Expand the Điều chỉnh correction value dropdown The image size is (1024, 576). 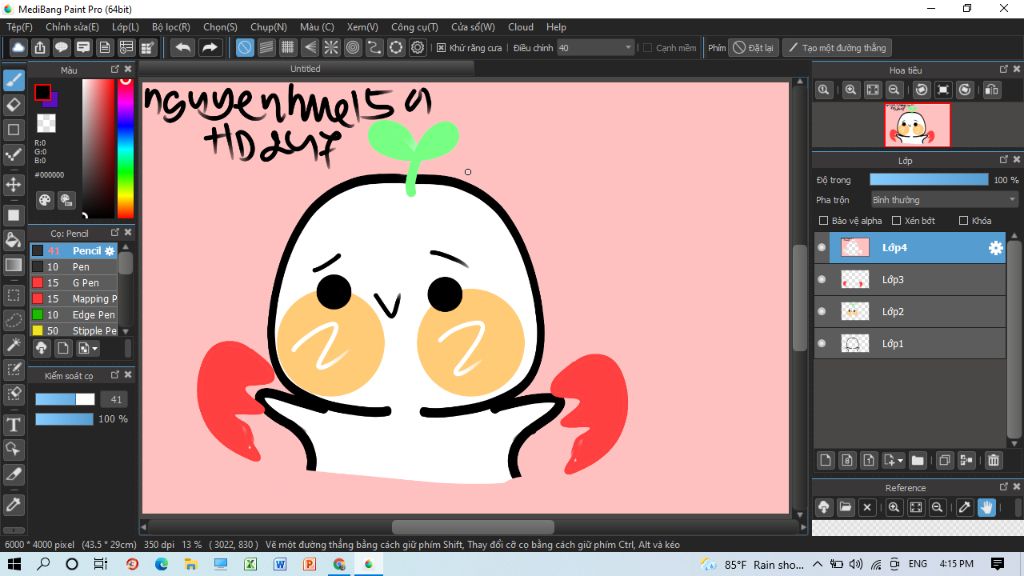[x=628, y=47]
